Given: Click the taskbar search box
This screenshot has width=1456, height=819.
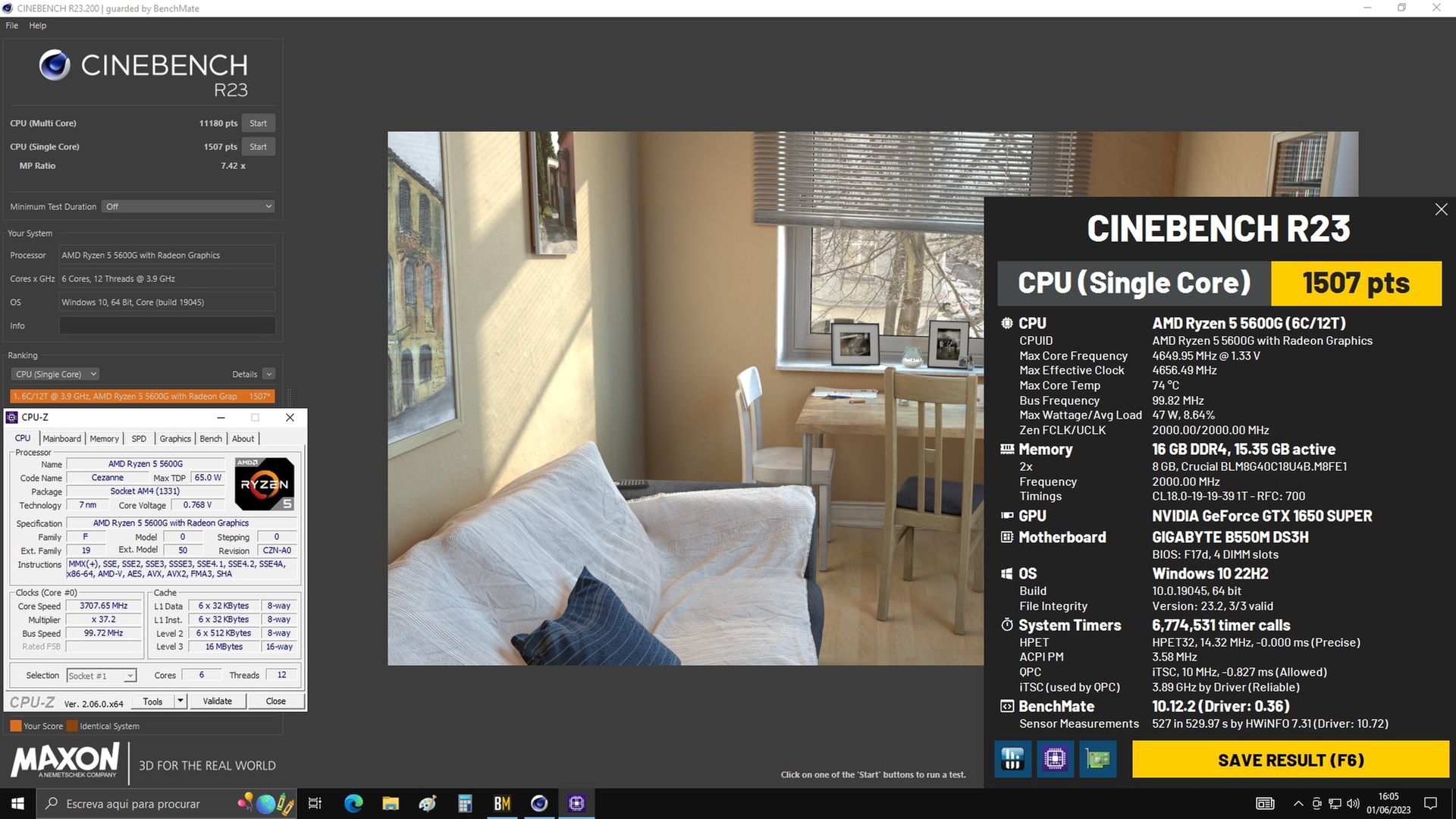Looking at the screenshot, I should point(167,803).
